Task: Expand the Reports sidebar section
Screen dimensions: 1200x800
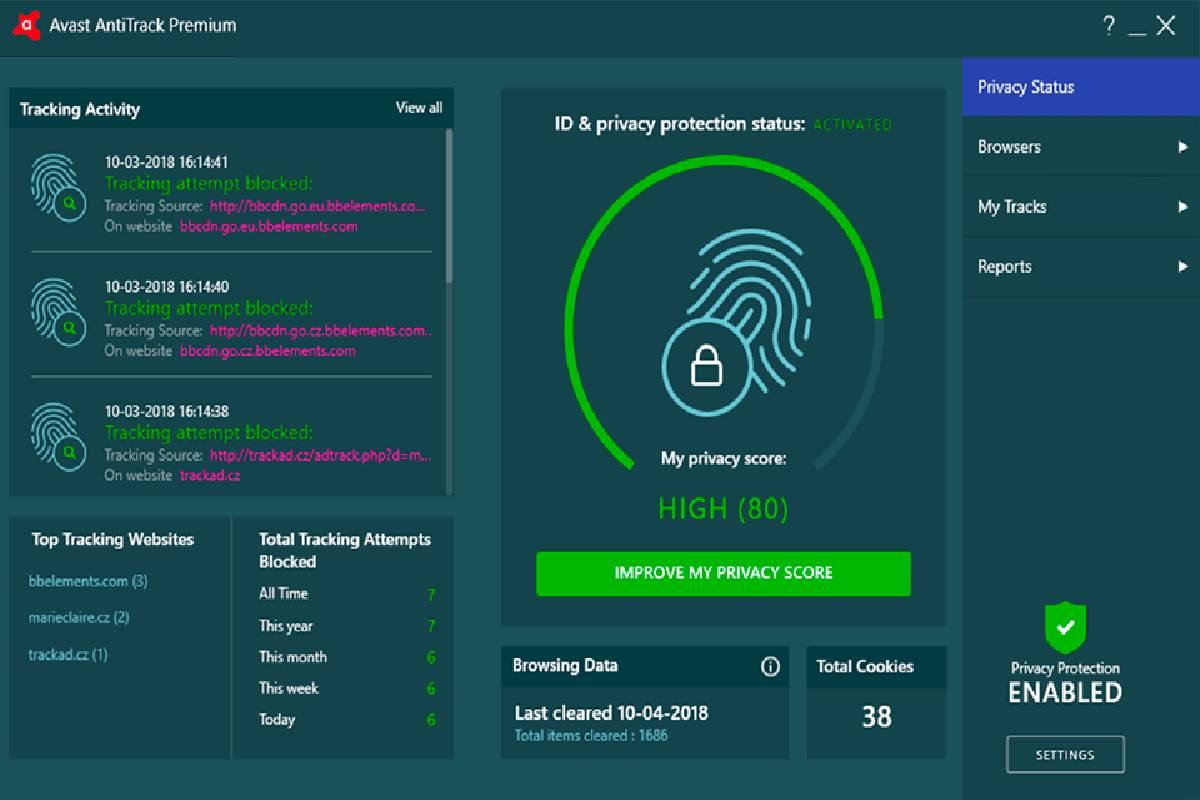Action: pyautogui.click(x=1080, y=267)
